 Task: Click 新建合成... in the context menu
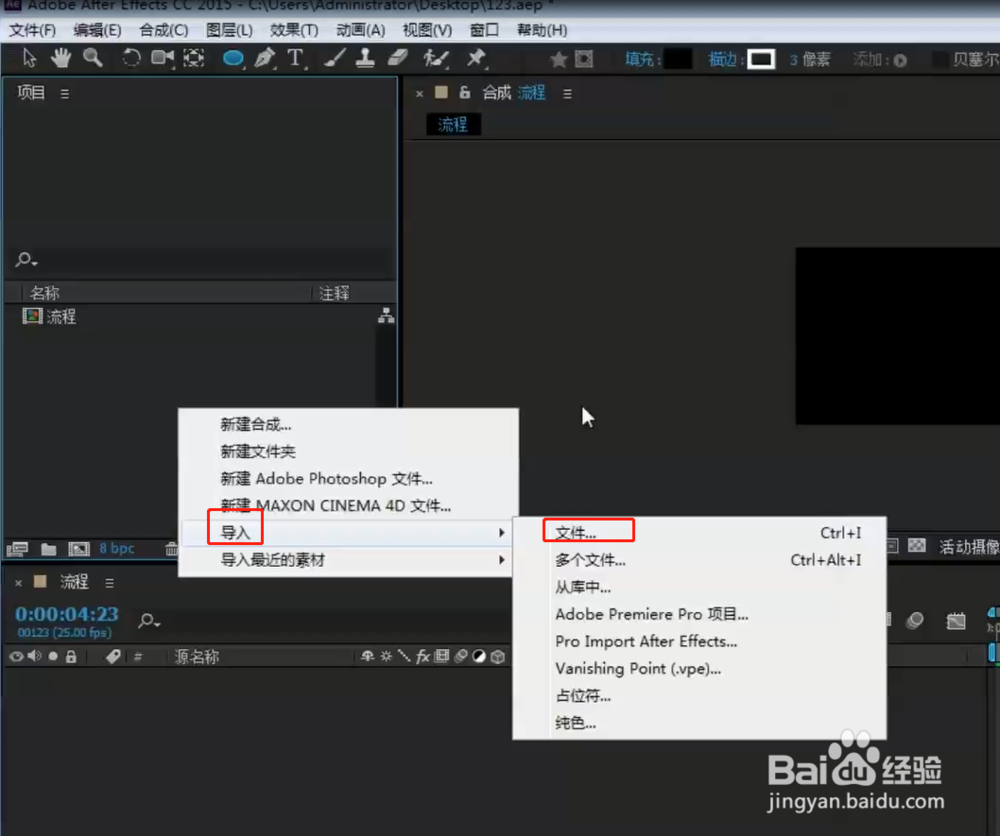[253, 425]
